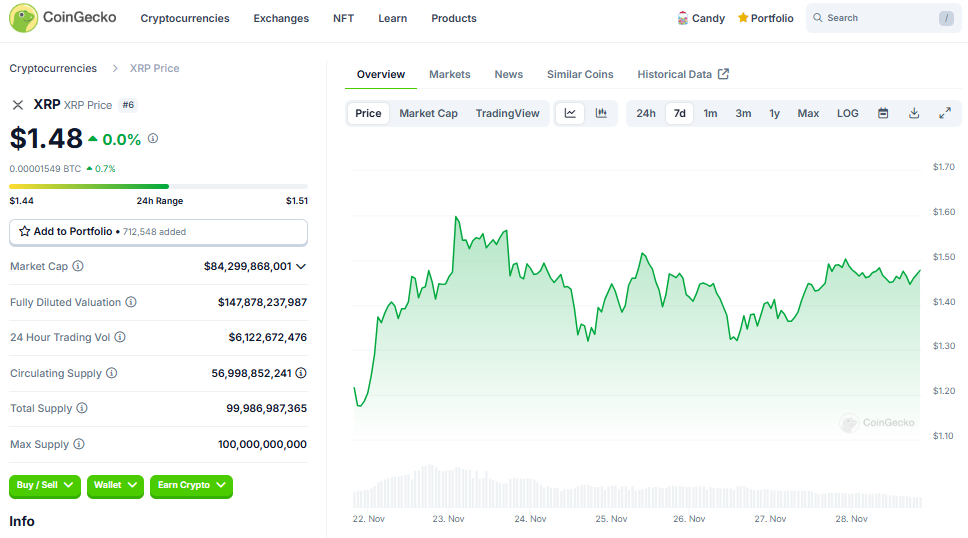Click the XRP coin logo icon
Viewport: 968px width, 538px height.
pos(18,105)
